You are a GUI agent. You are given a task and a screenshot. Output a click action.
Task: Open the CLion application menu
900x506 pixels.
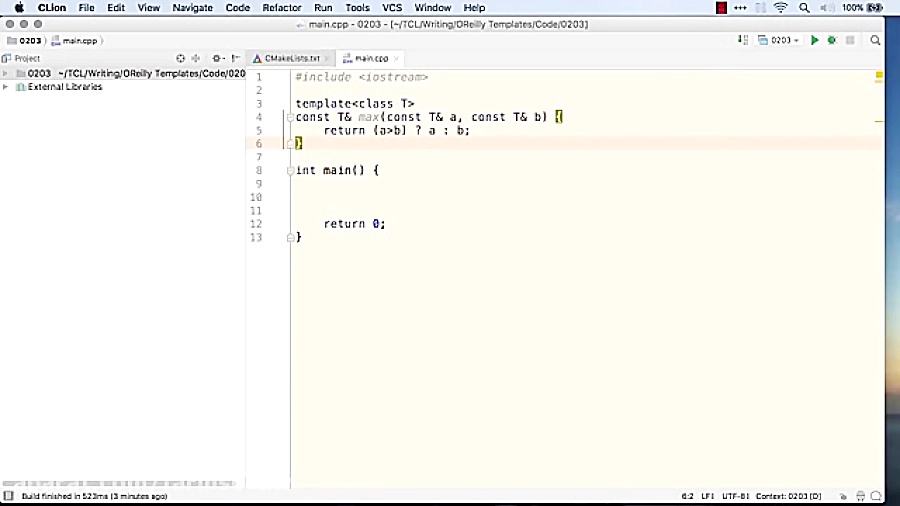(x=52, y=8)
